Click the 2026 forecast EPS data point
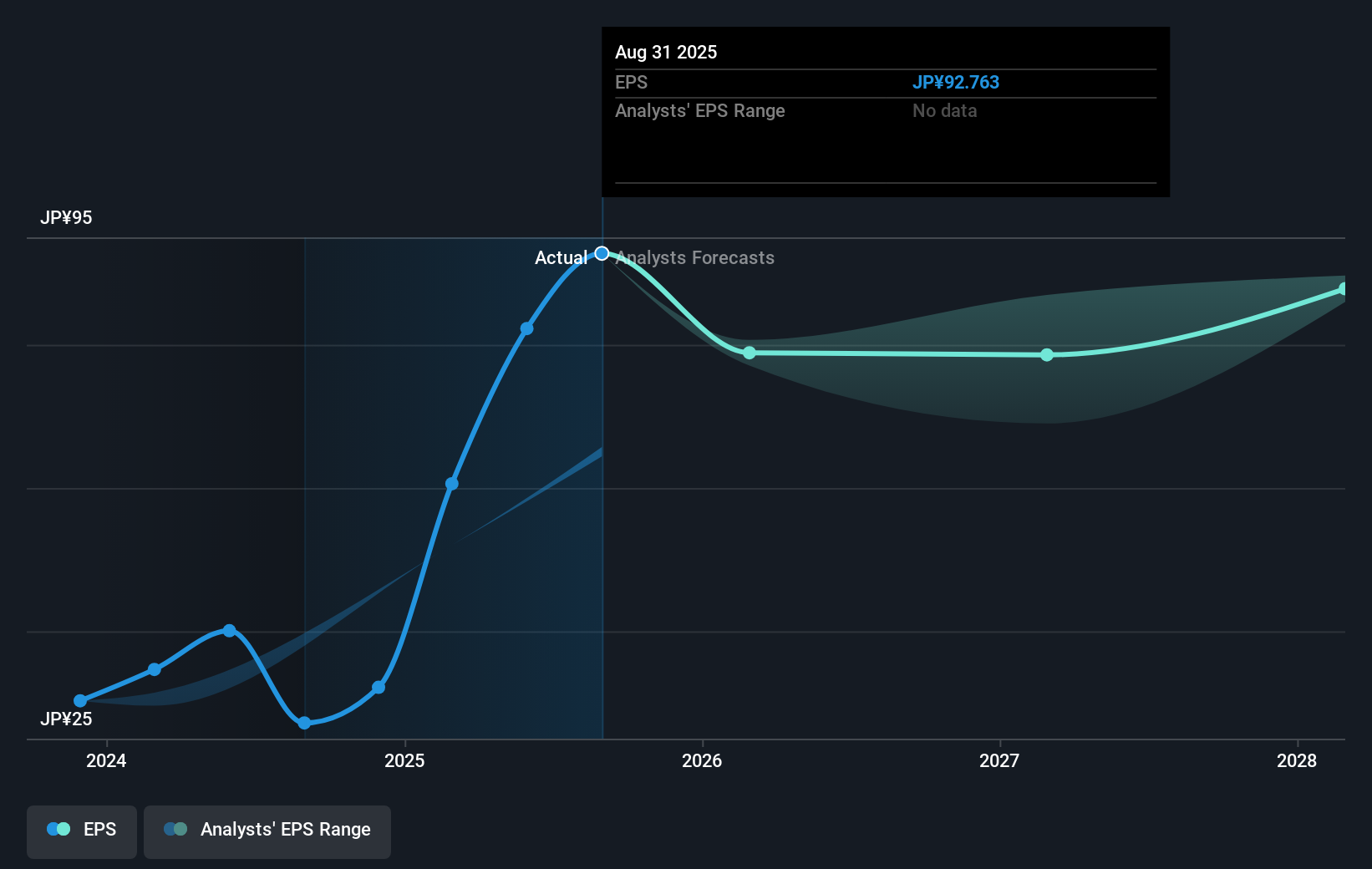The height and width of the screenshot is (869, 1372). coord(749,353)
